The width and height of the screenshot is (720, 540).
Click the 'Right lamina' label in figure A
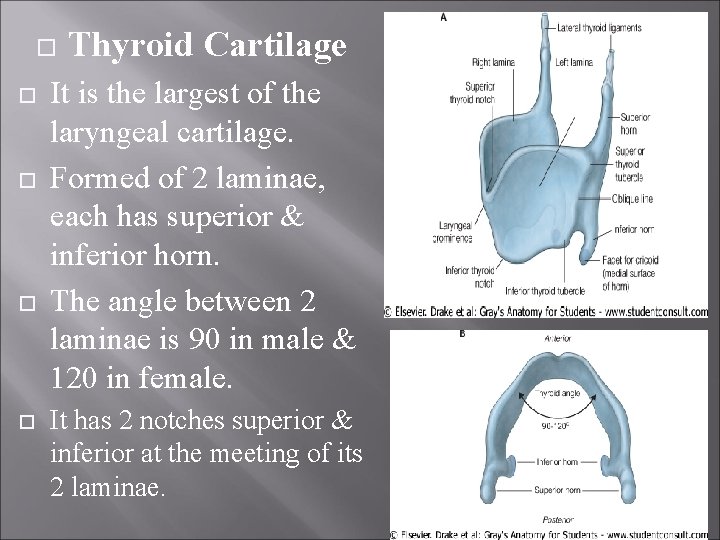(x=493, y=62)
